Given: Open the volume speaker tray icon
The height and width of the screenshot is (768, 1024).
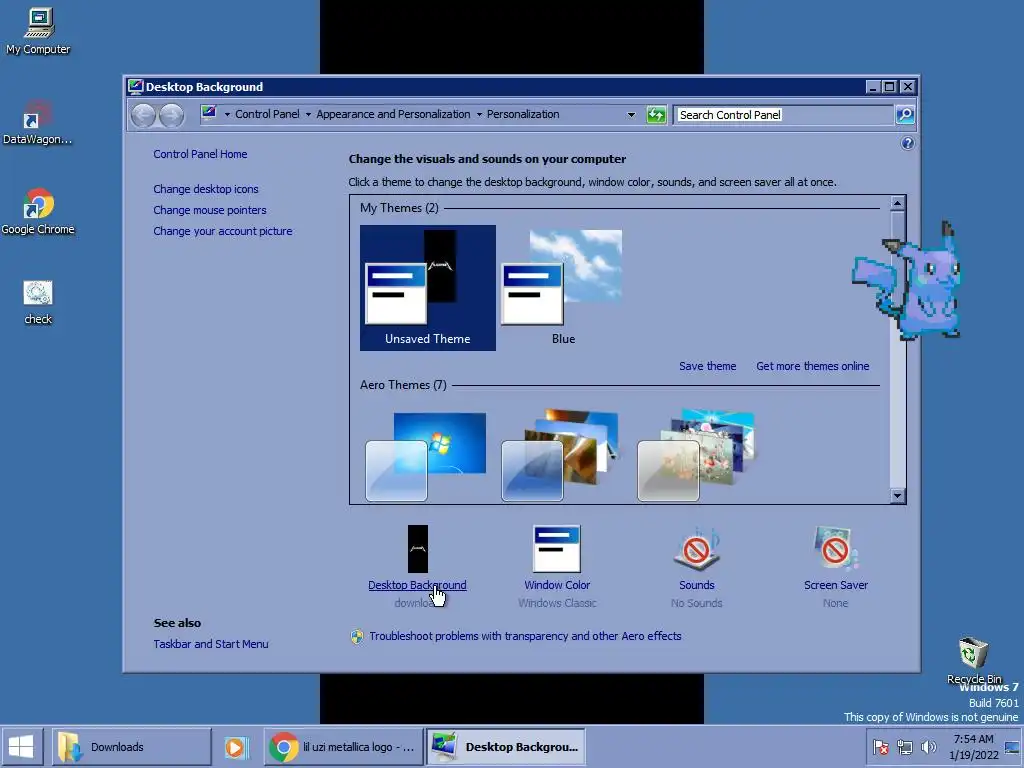Looking at the screenshot, I should (928, 746).
